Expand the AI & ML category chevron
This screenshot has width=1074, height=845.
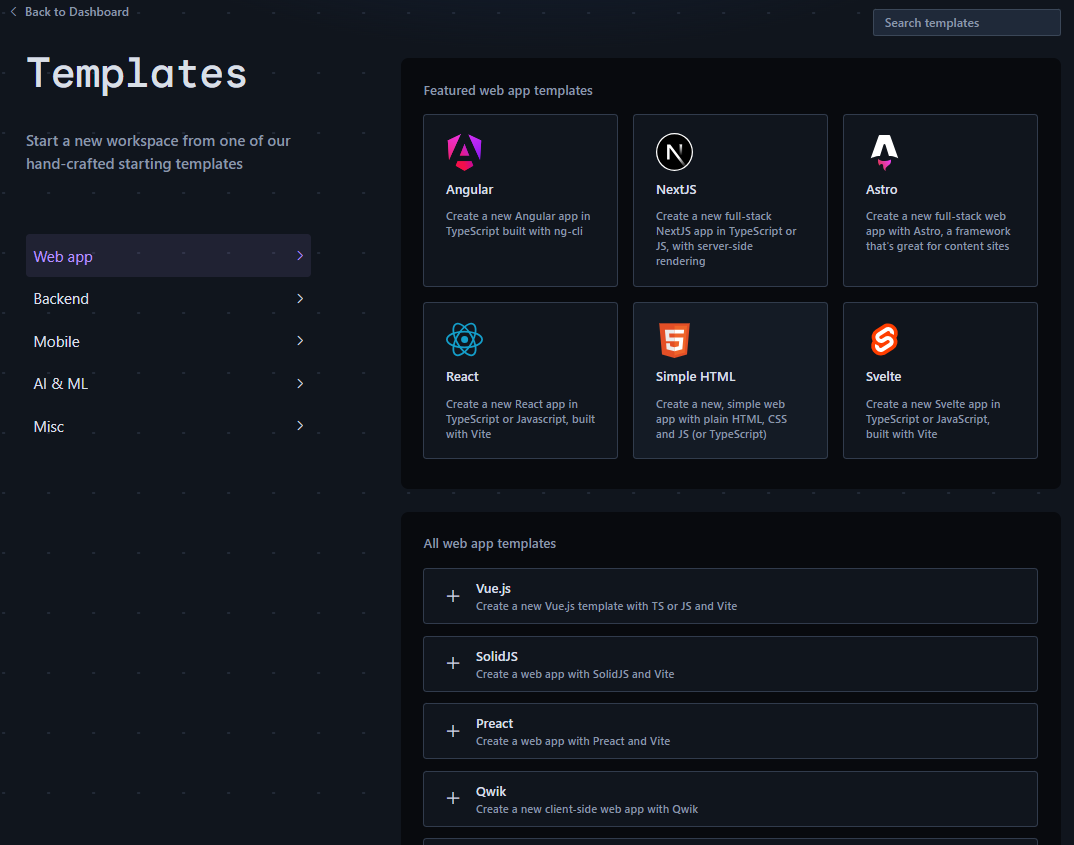[x=300, y=383]
